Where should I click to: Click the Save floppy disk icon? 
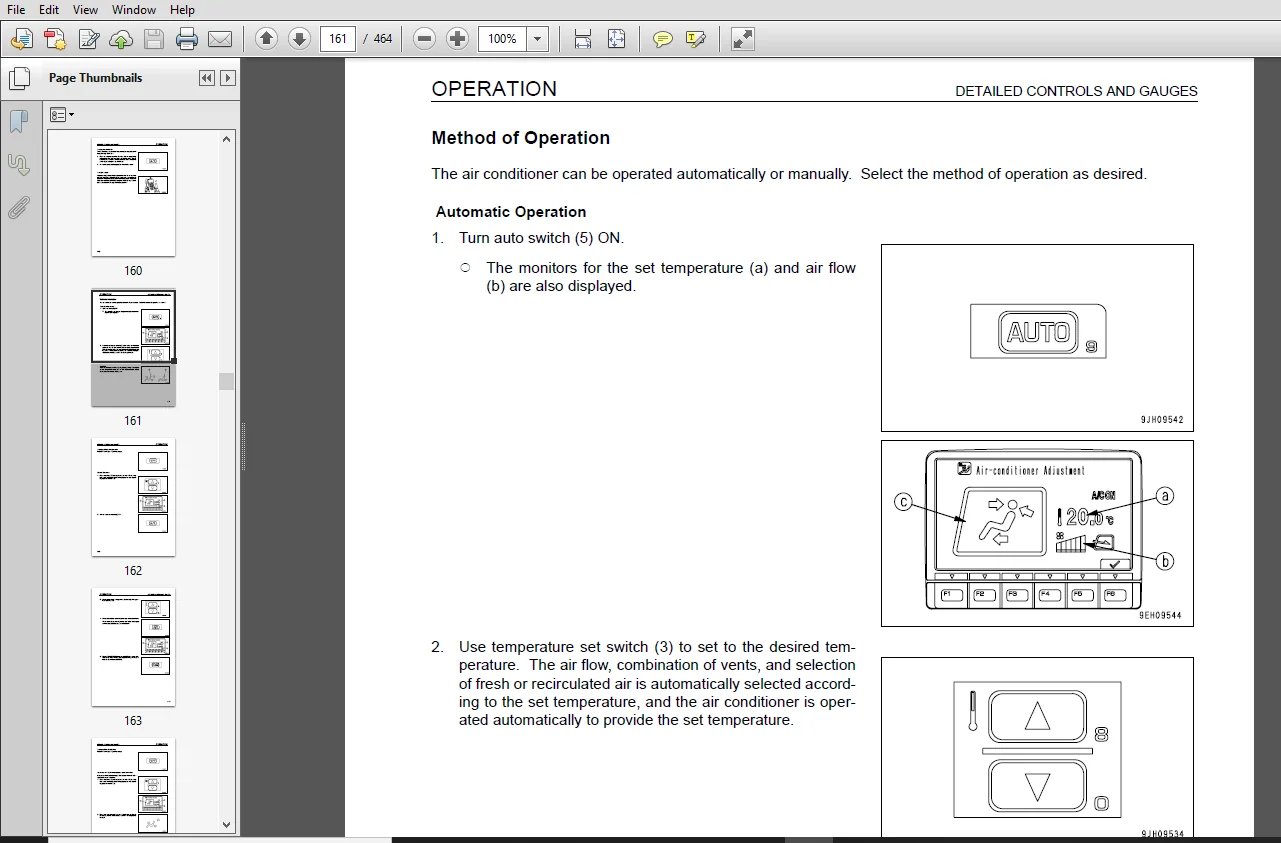coord(153,39)
